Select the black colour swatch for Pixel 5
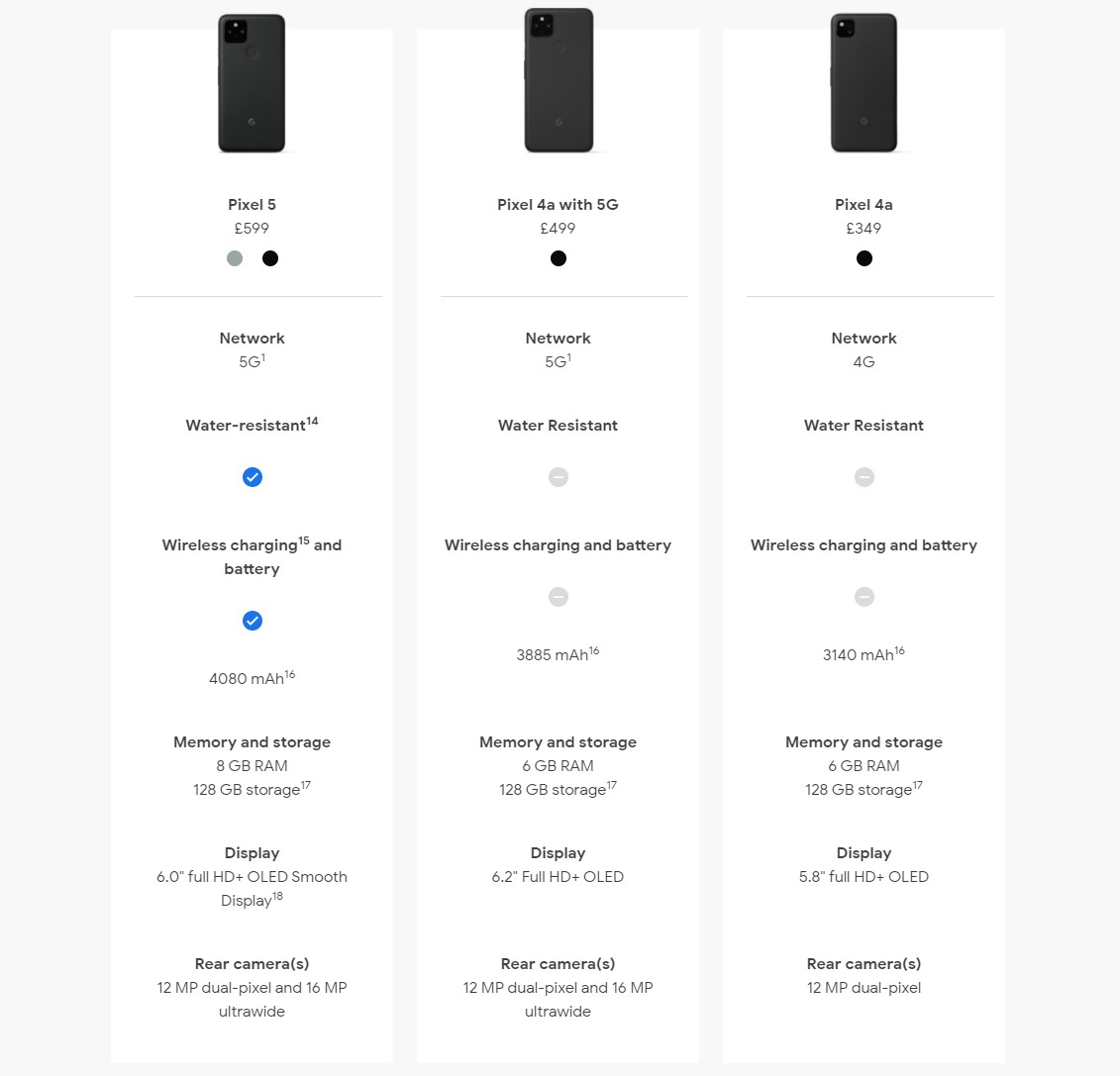Image resolution: width=1120 pixels, height=1076 pixels. (x=270, y=258)
